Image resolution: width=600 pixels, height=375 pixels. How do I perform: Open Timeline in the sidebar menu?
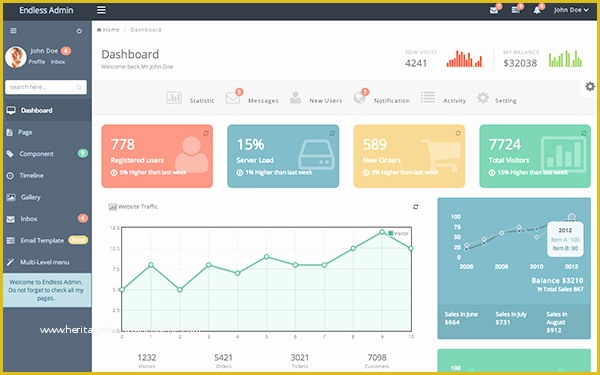[x=47, y=176]
